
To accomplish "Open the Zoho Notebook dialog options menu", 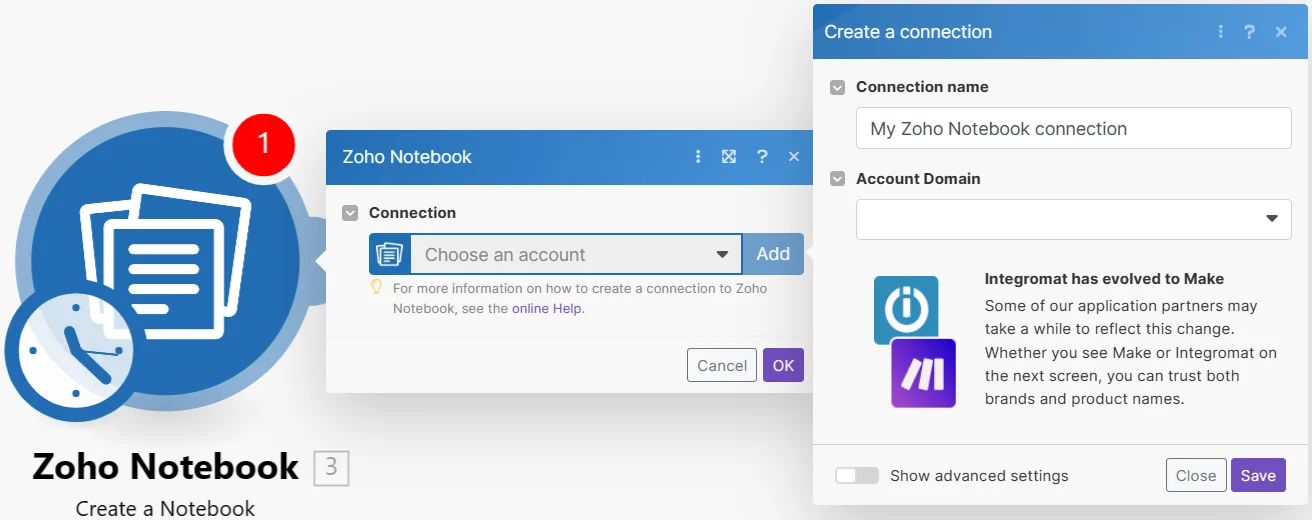I will click(699, 157).
